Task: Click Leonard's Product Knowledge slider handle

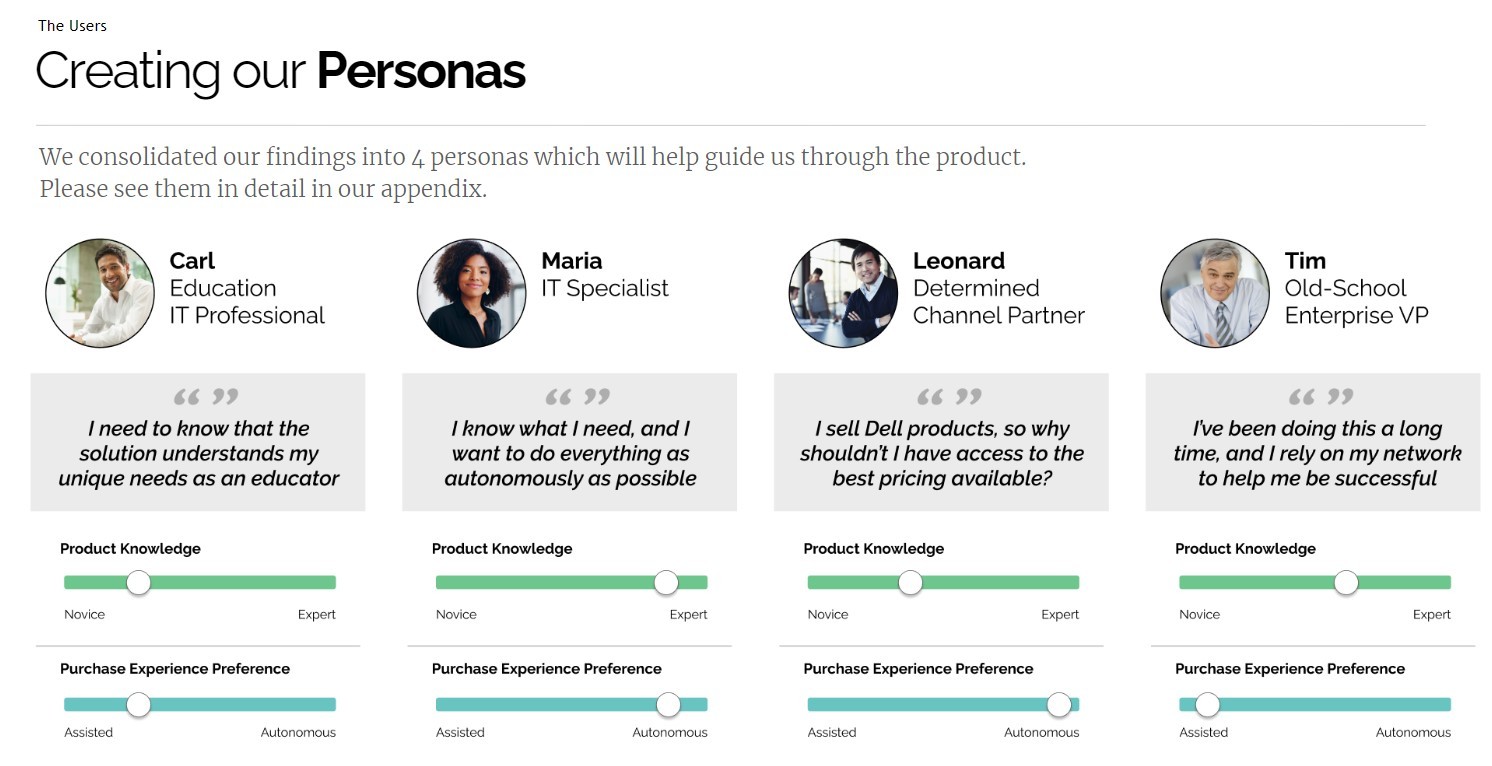Action: [910, 582]
